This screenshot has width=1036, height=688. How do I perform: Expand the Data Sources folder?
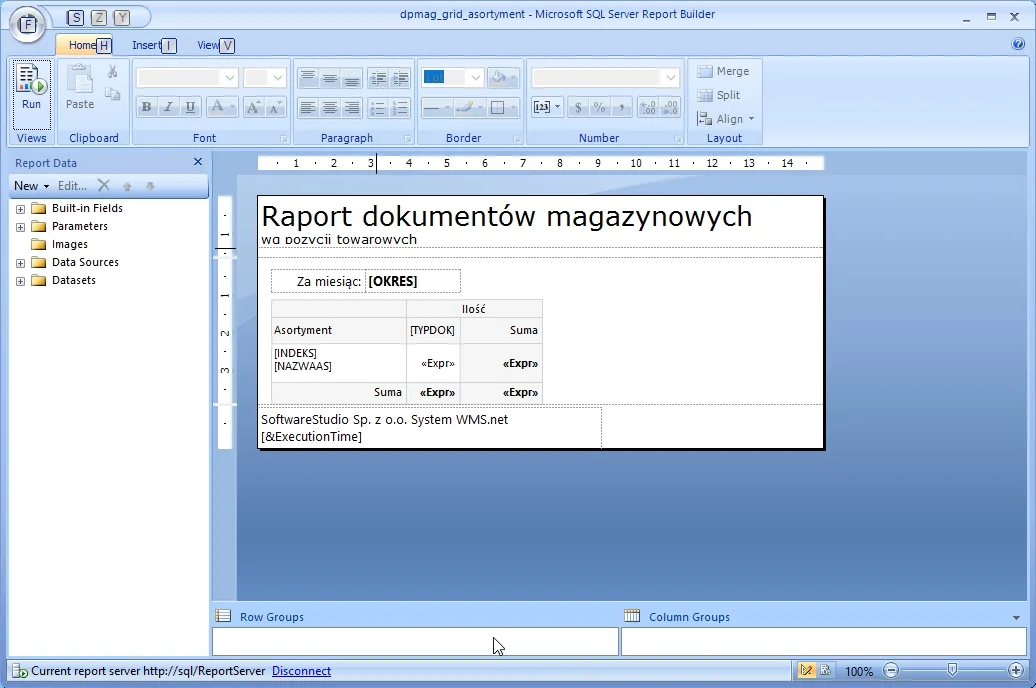click(20, 263)
